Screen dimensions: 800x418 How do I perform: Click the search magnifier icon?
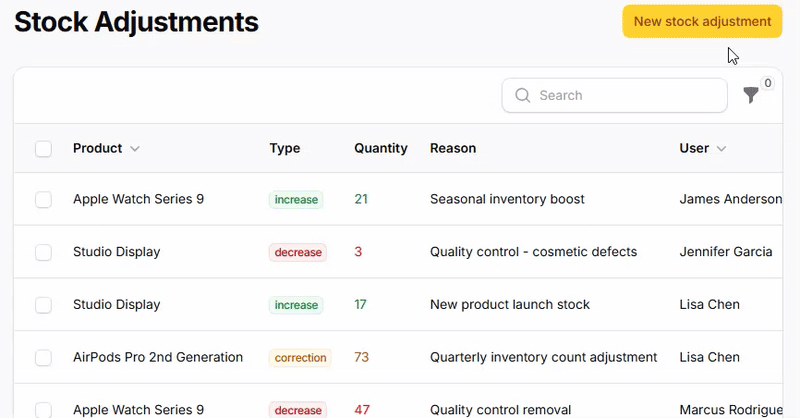click(x=522, y=95)
